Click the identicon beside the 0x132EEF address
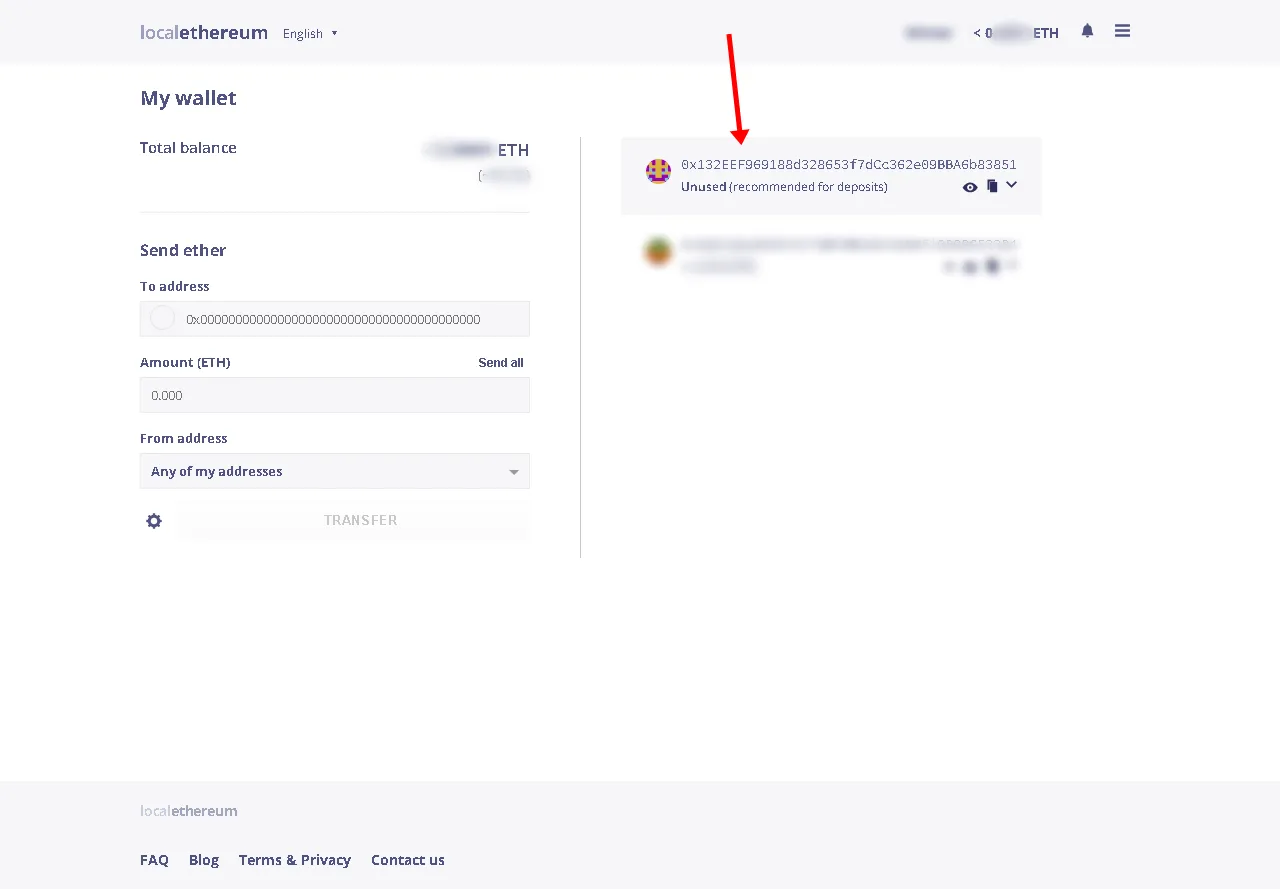Screen dimensions: 1280x889 pyautogui.click(x=658, y=171)
